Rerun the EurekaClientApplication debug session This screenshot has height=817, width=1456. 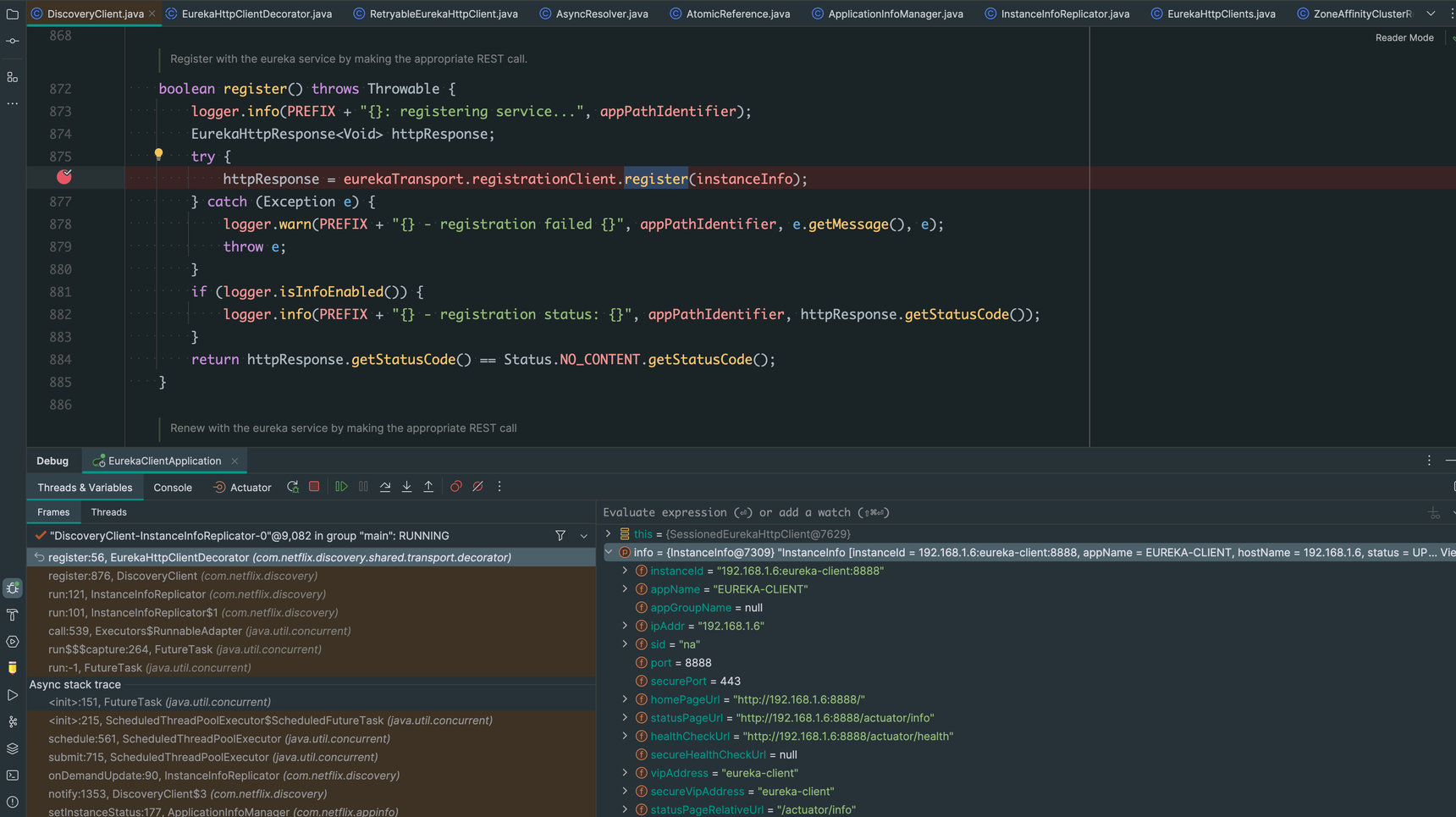pos(293,487)
